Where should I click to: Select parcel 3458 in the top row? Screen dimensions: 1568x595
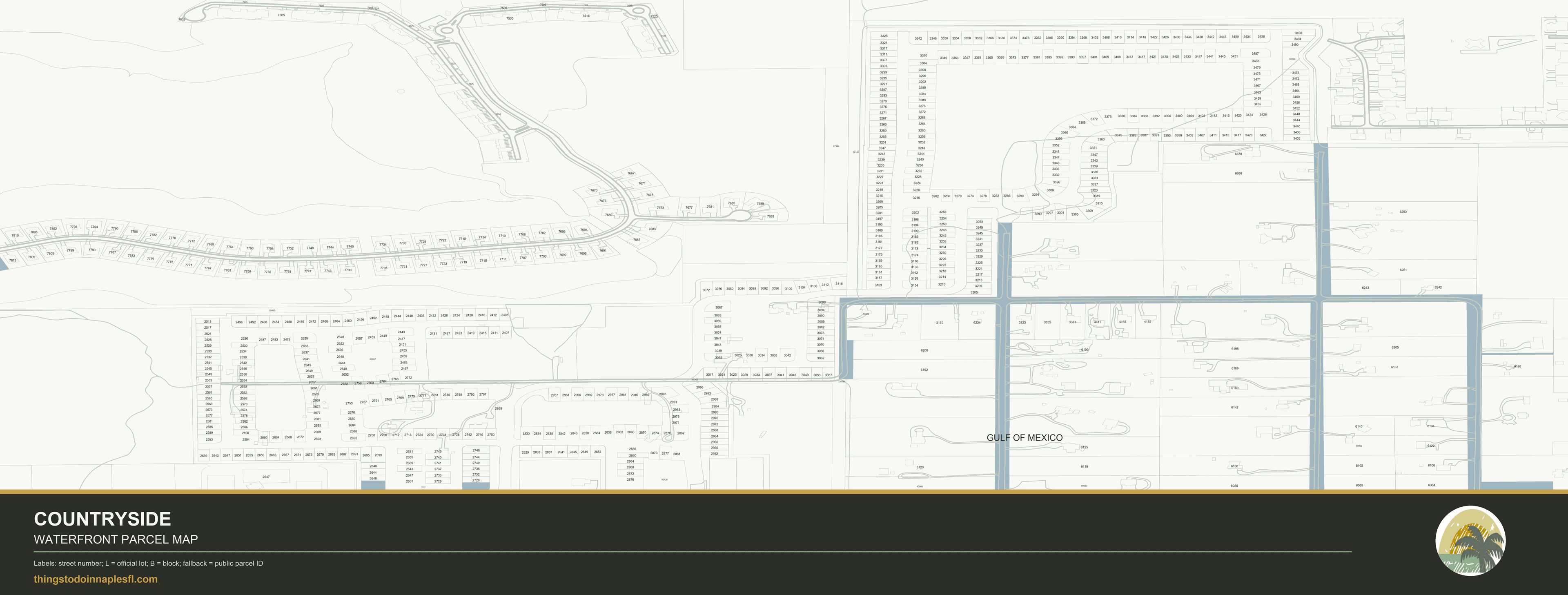coord(1261,36)
